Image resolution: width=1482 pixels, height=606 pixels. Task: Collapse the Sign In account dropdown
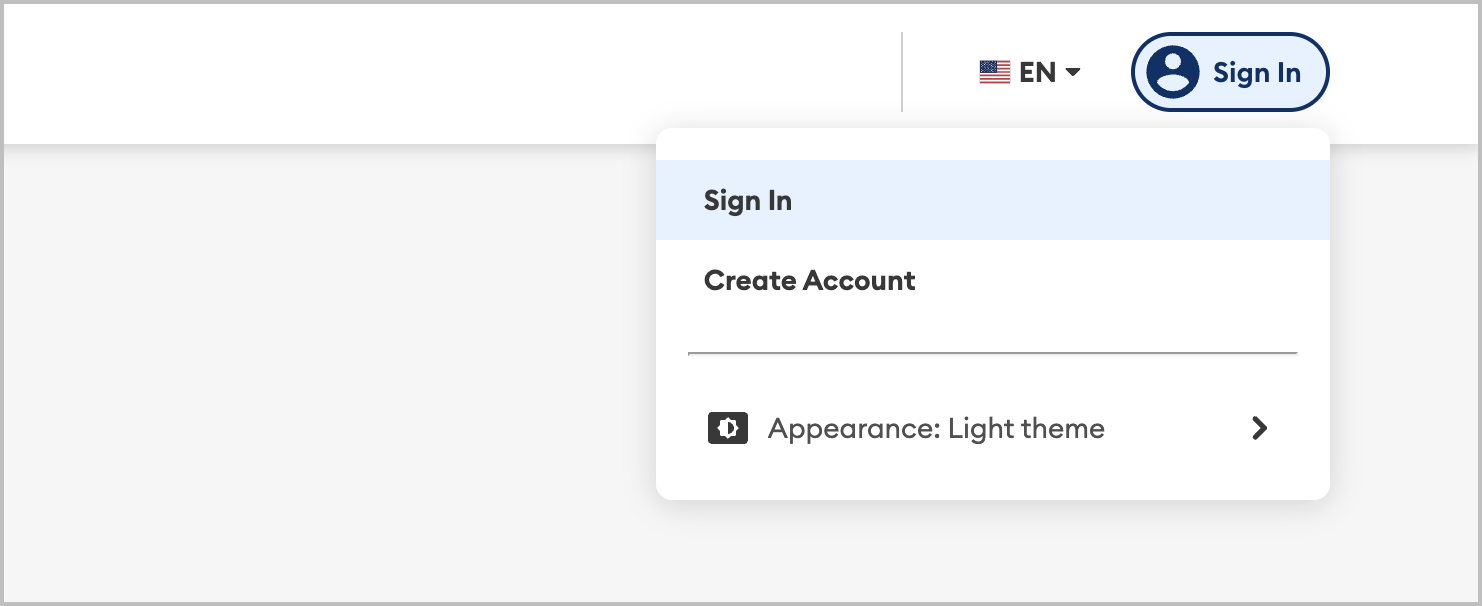tap(1230, 72)
